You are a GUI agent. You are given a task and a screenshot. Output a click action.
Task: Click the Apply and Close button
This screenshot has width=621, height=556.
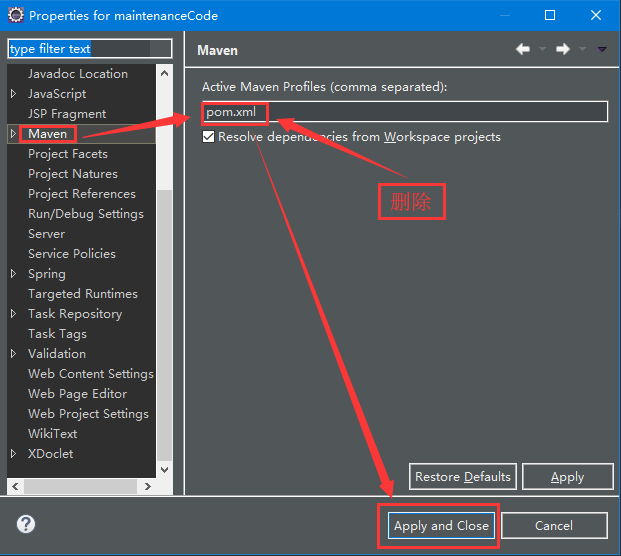click(441, 526)
